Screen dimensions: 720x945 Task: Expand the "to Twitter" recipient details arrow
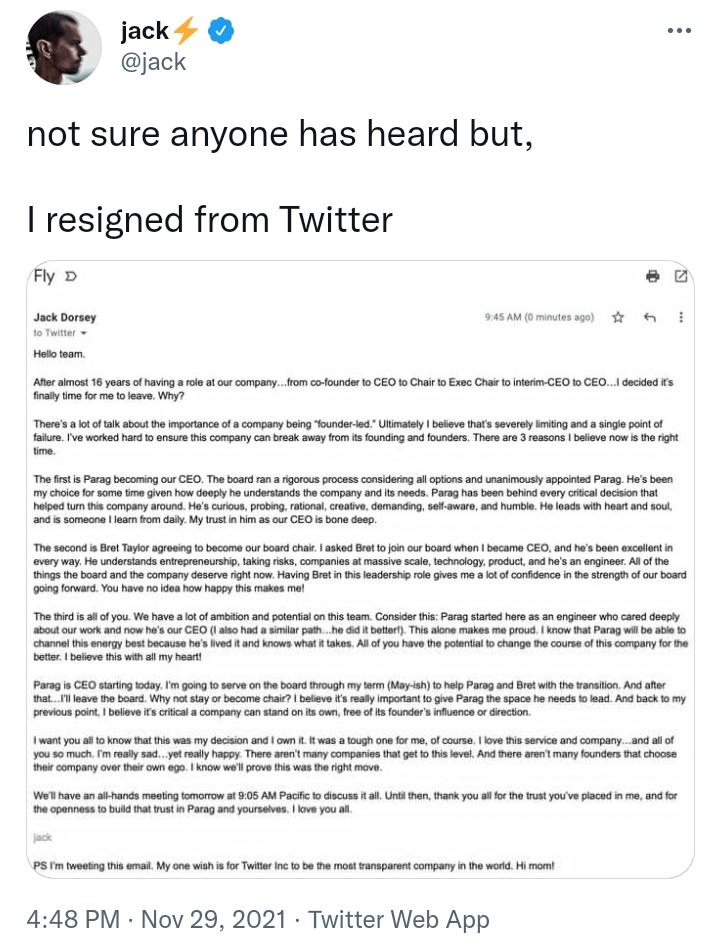tap(83, 333)
